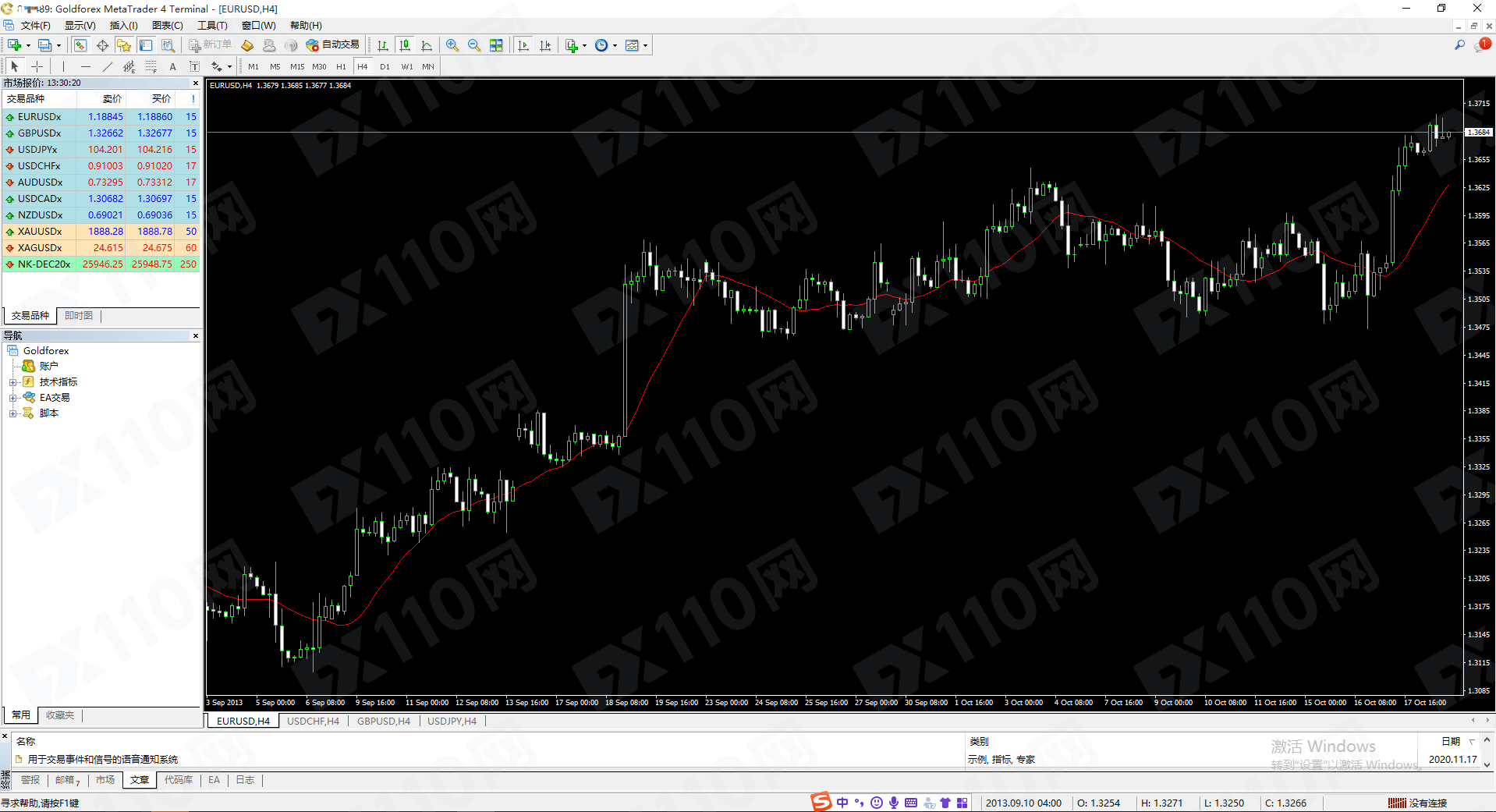Toggle the 自动交易 auto trading button
The image size is (1496, 812).
[x=333, y=45]
